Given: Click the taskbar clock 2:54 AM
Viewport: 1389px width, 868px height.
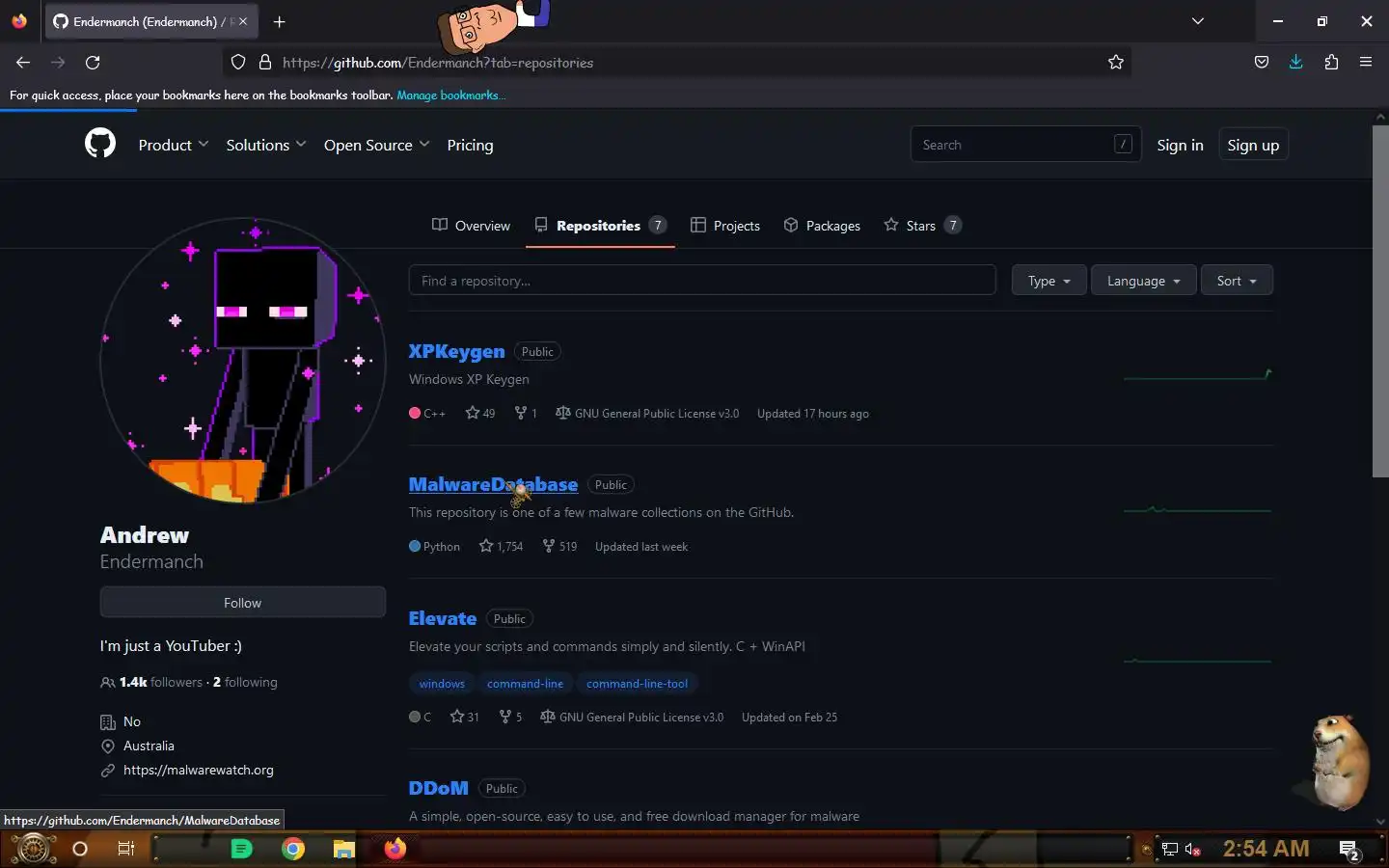Looking at the screenshot, I should (x=1266, y=849).
